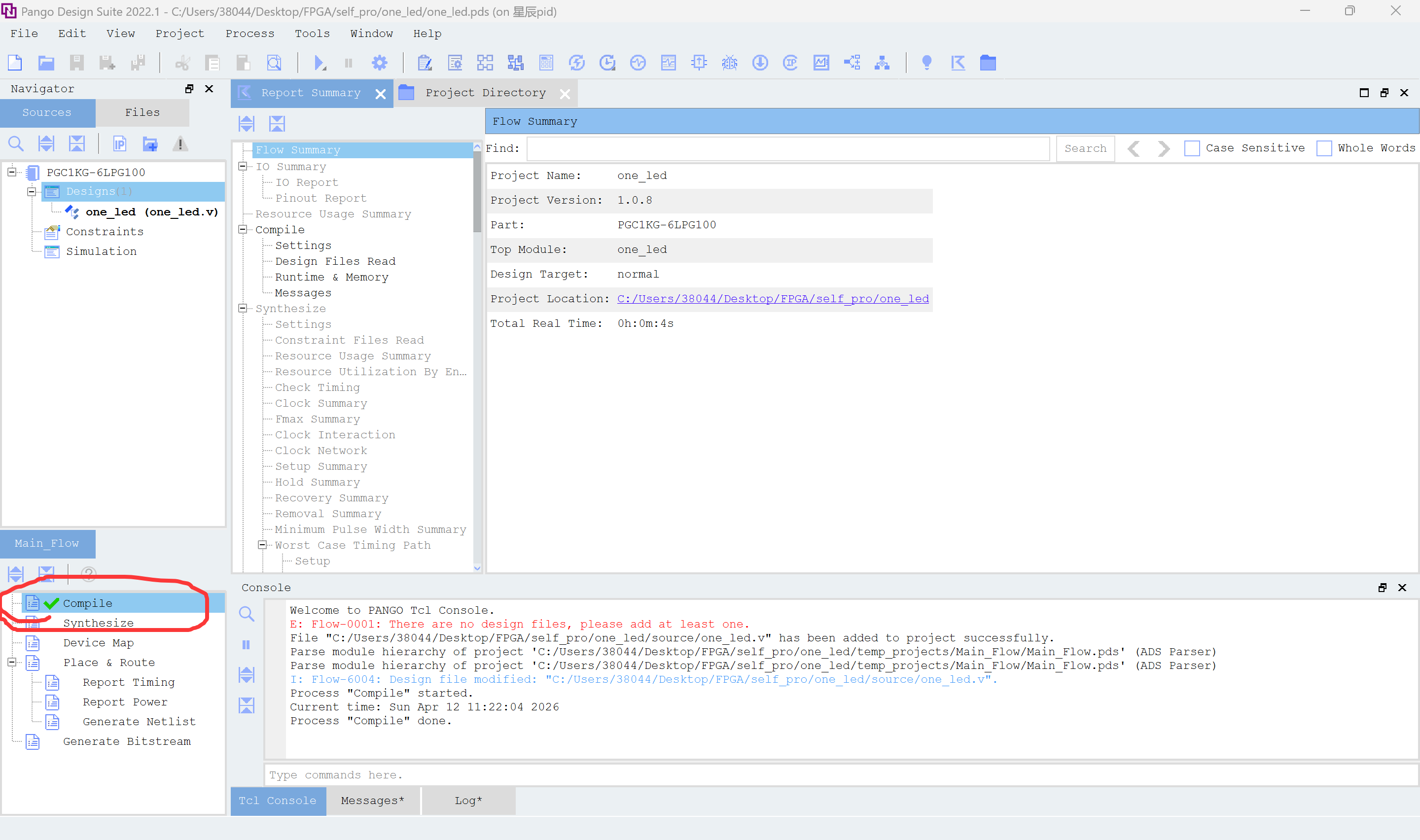Enable the Case Sensitive checkbox

point(1192,148)
